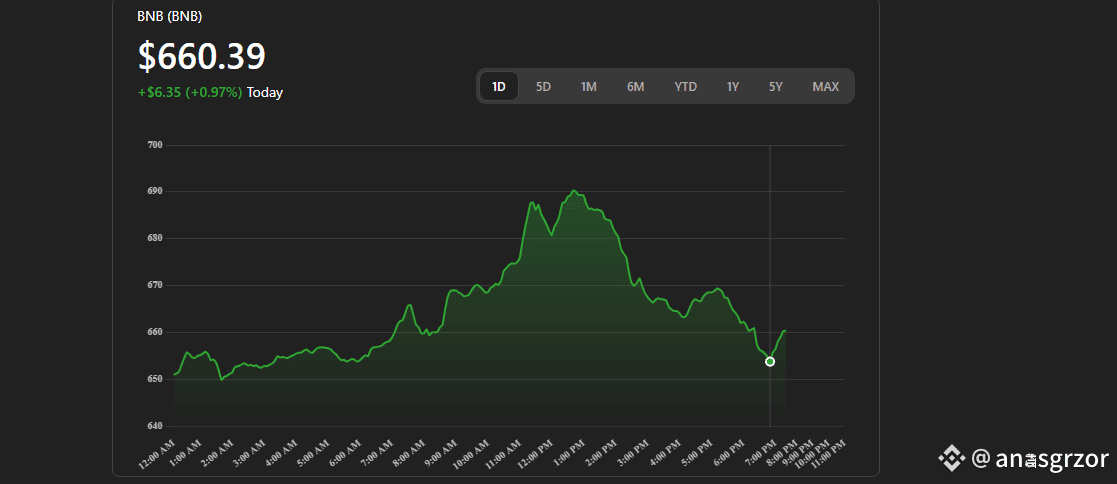Click the 650 y-axis label
This screenshot has height=484, width=1117.
[155, 379]
